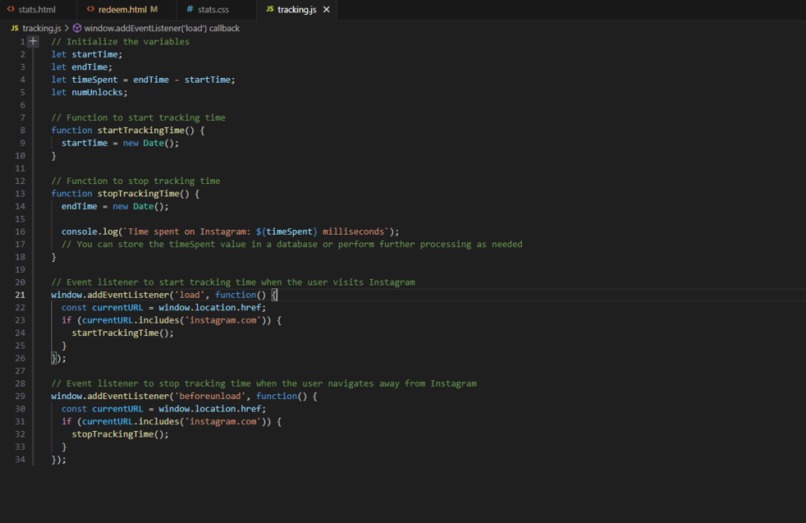Click the console.log statement on line 16

[230, 231]
